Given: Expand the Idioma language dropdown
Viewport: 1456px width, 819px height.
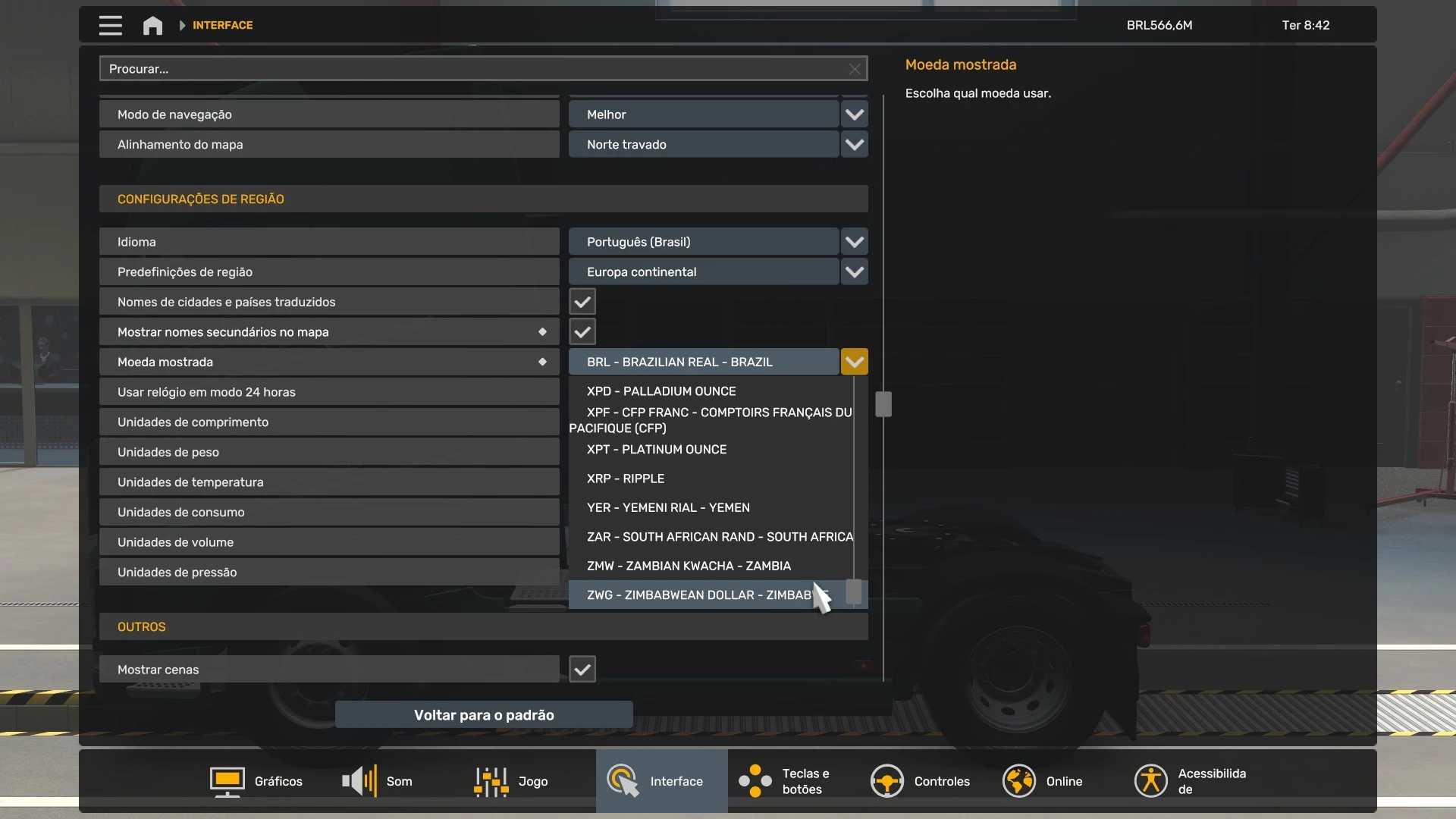Looking at the screenshot, I should point(854,242).
